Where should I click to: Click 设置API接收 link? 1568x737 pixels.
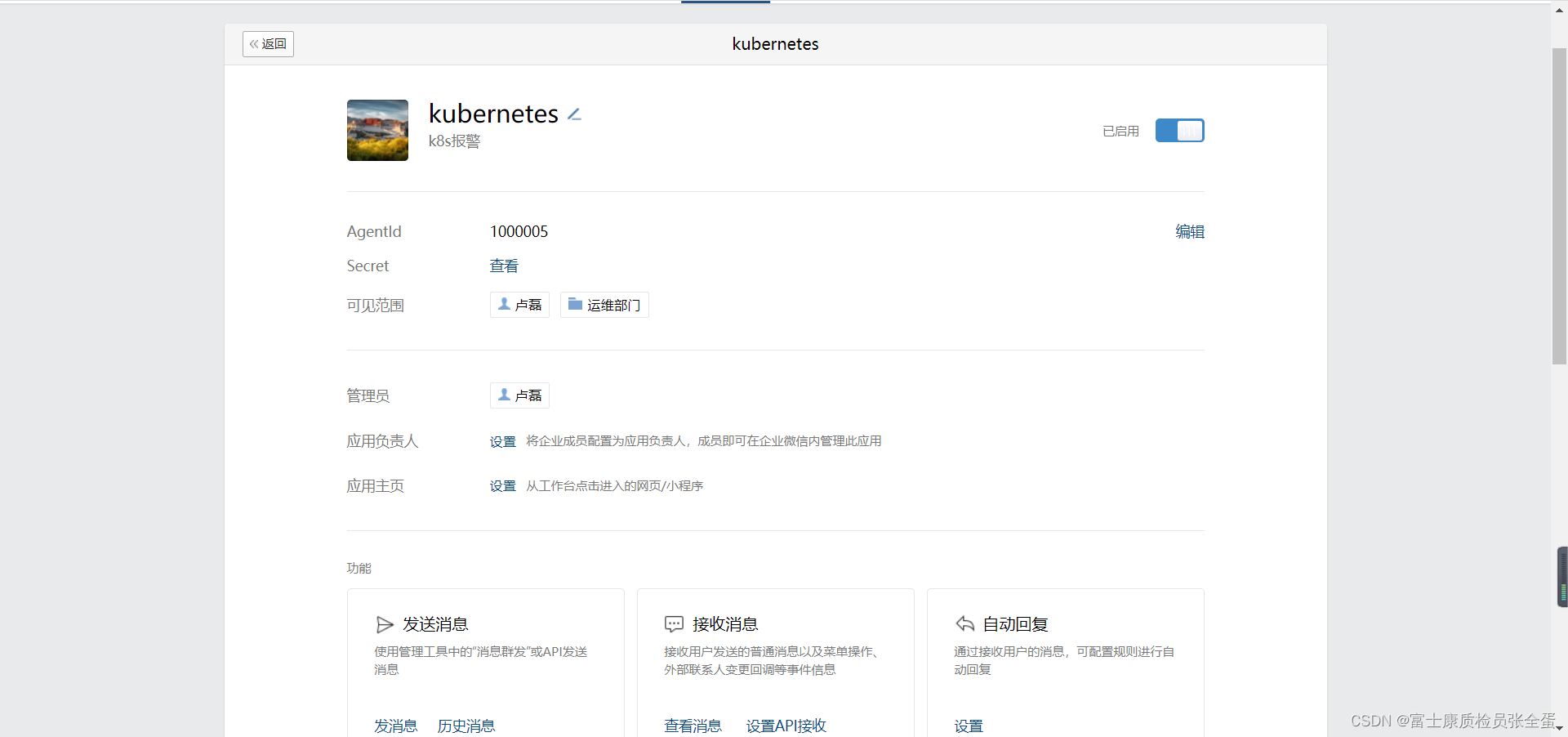click(786, 726)
